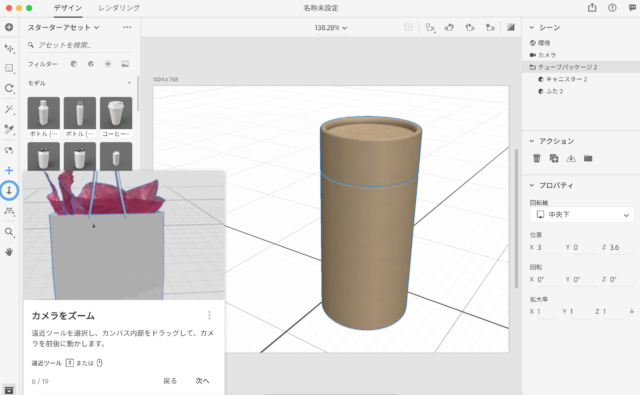Toggle the render preview icon

point(511,27)
